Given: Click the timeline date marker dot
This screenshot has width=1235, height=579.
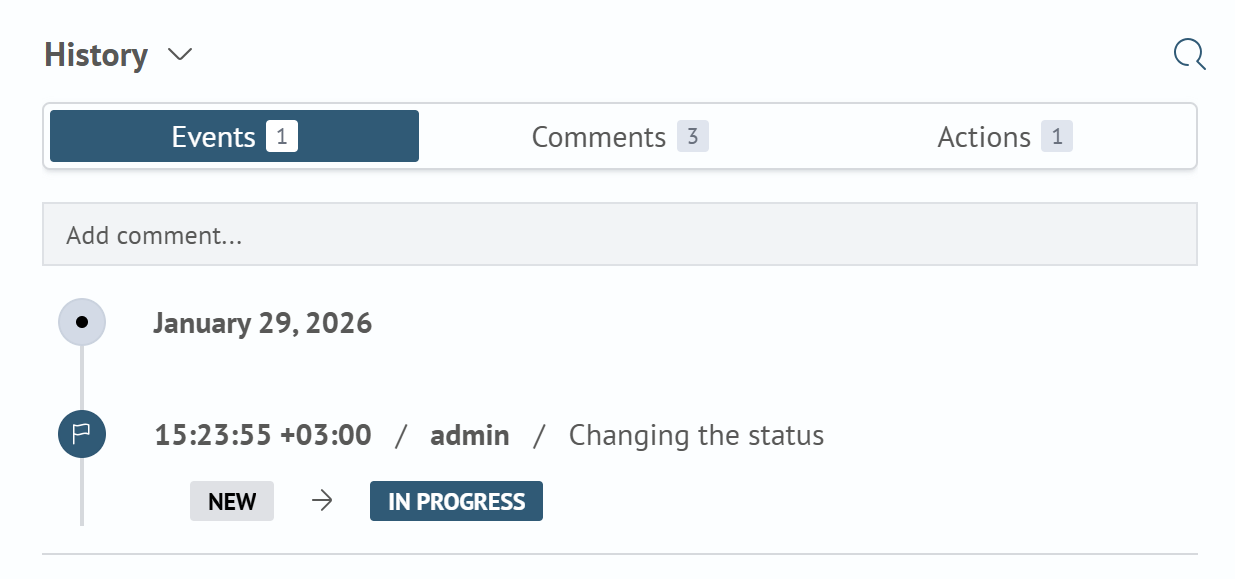Looking at the screenshot, I should pyautogui.click(x=81, y=322).
